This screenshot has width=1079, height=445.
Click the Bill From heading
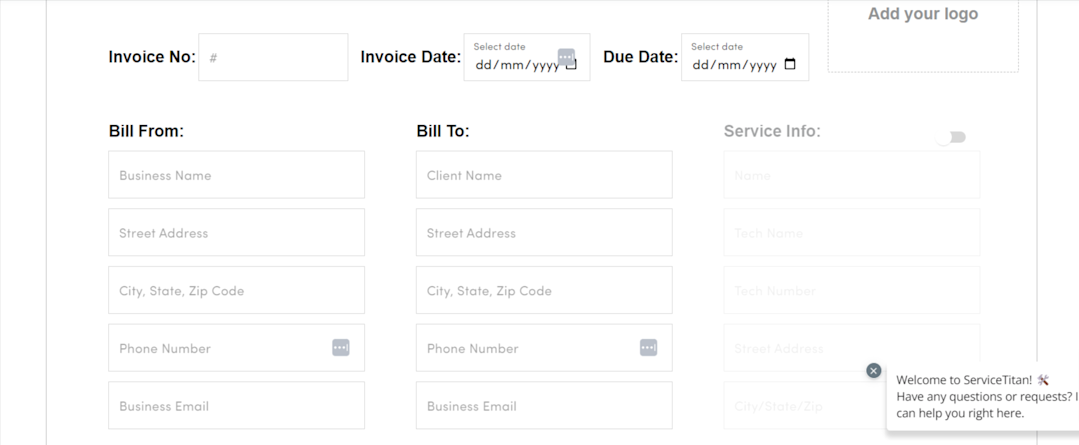pos(147,131)
